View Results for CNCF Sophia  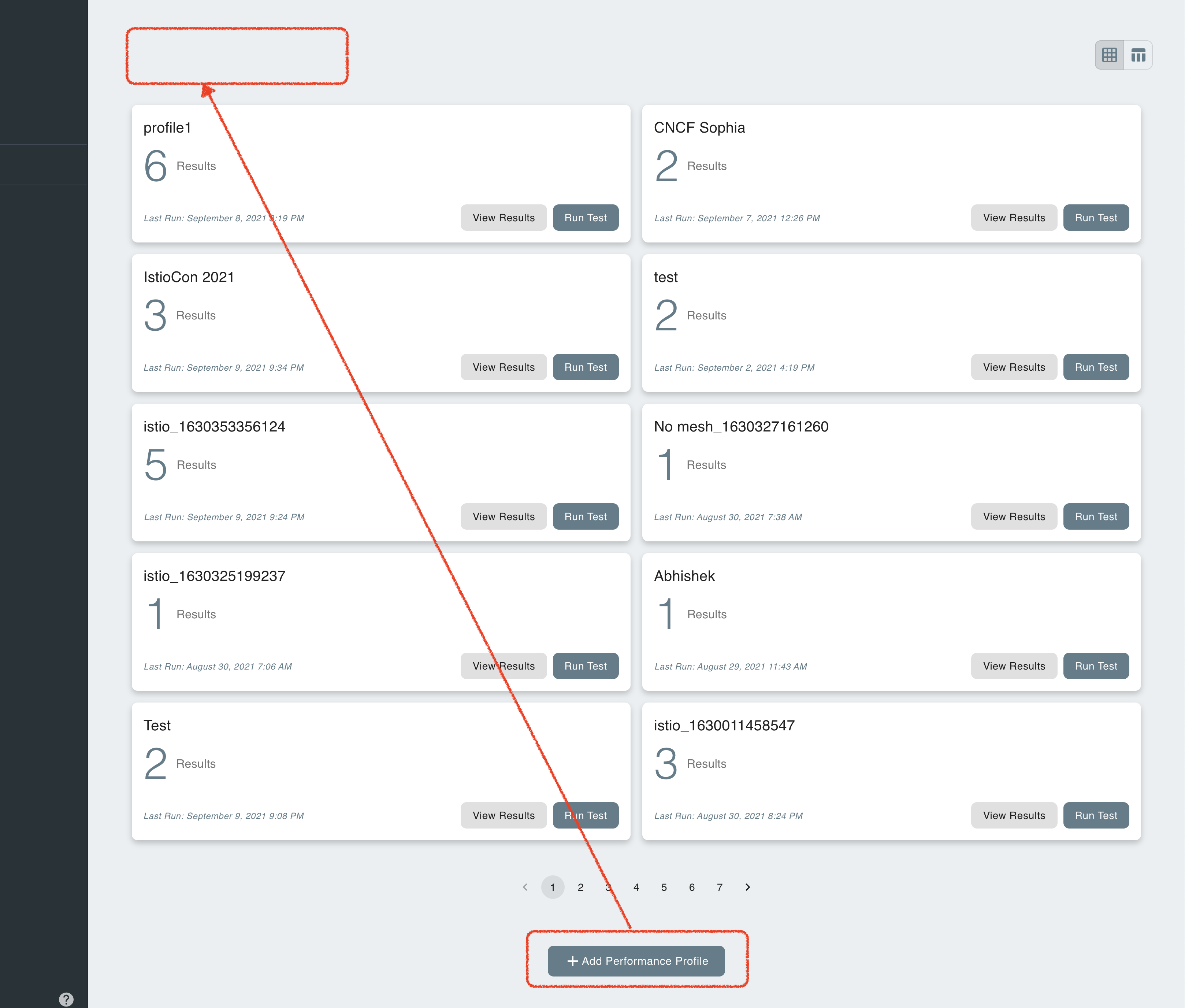click(1014, 218)
